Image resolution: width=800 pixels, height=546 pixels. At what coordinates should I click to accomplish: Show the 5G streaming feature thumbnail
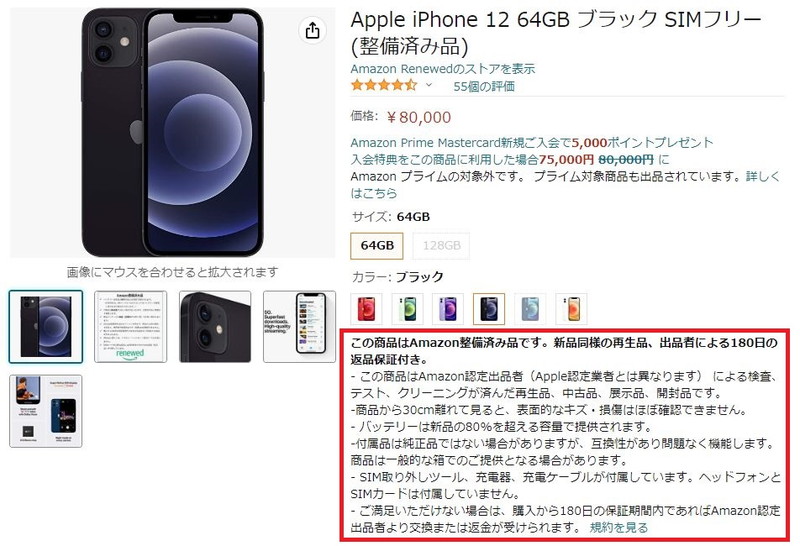299,327
